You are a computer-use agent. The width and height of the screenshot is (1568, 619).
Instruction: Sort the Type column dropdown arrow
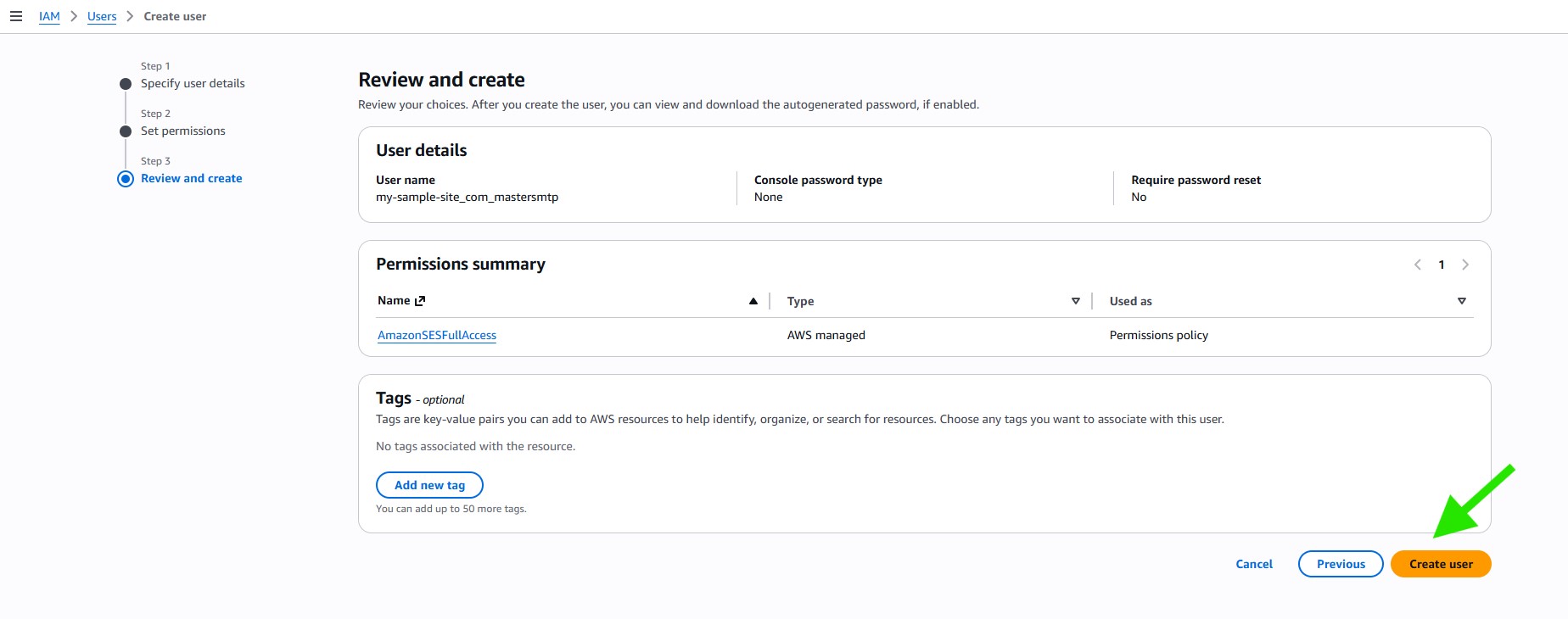(1075, 301)
